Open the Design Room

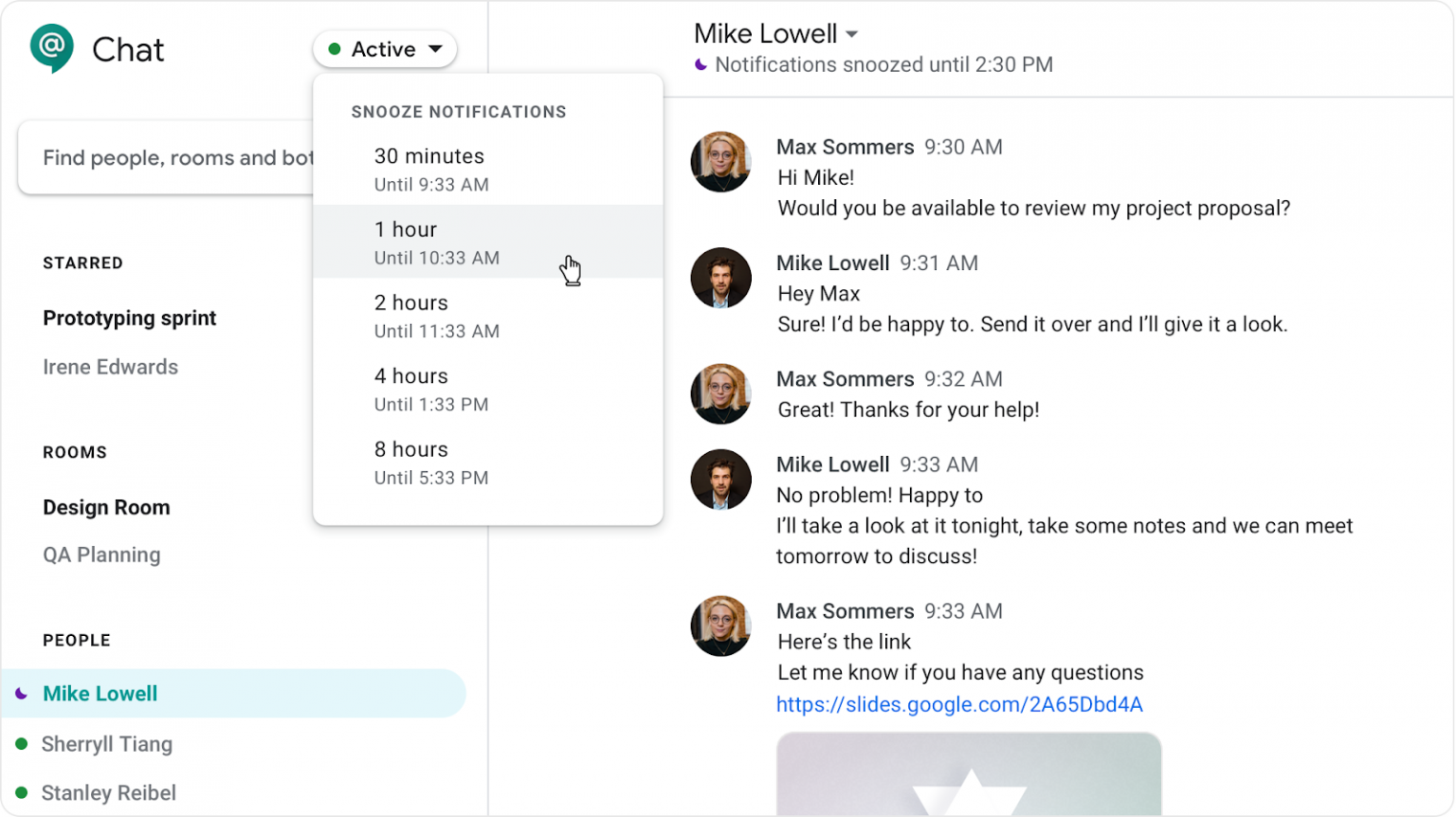pos(106,507)
